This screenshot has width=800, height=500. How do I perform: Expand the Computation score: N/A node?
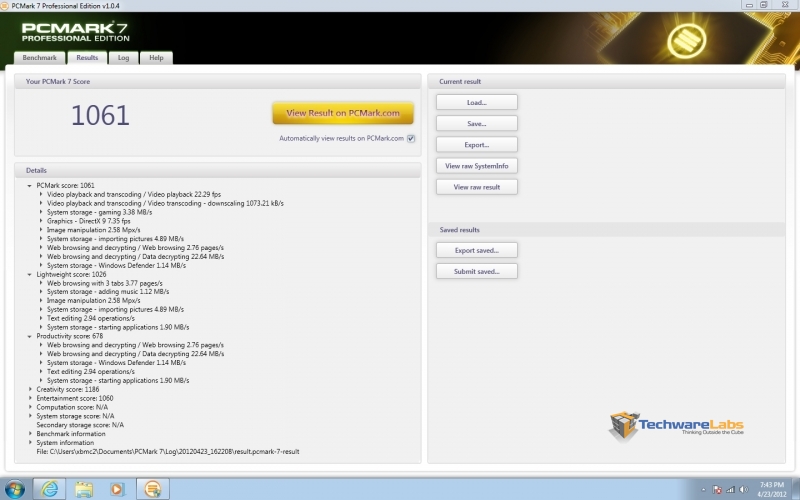click(30, 407)
